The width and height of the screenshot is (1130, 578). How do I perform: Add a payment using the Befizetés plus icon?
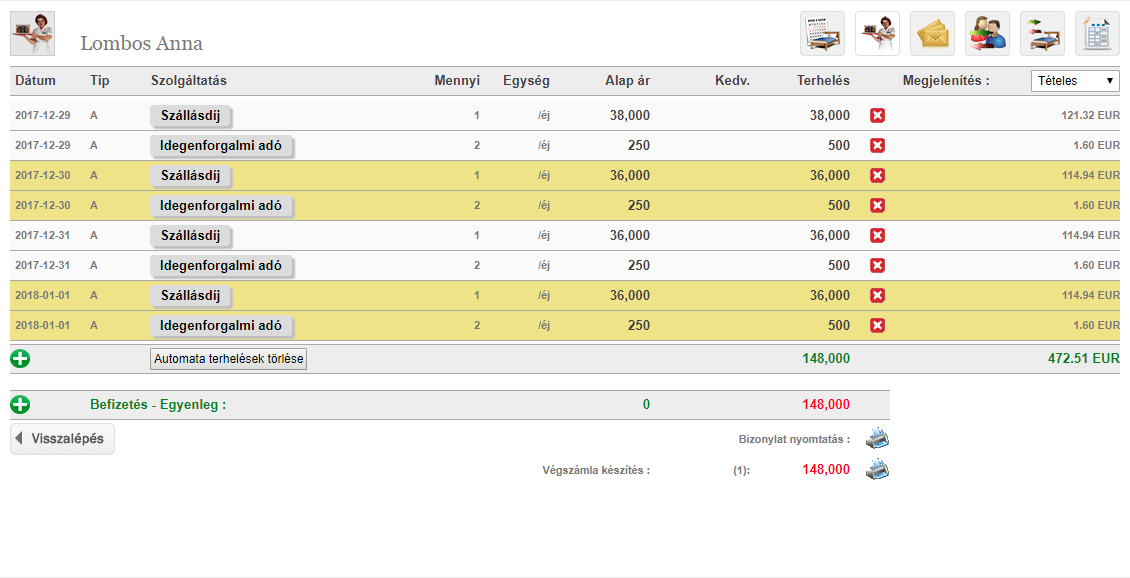coord(20,405)
